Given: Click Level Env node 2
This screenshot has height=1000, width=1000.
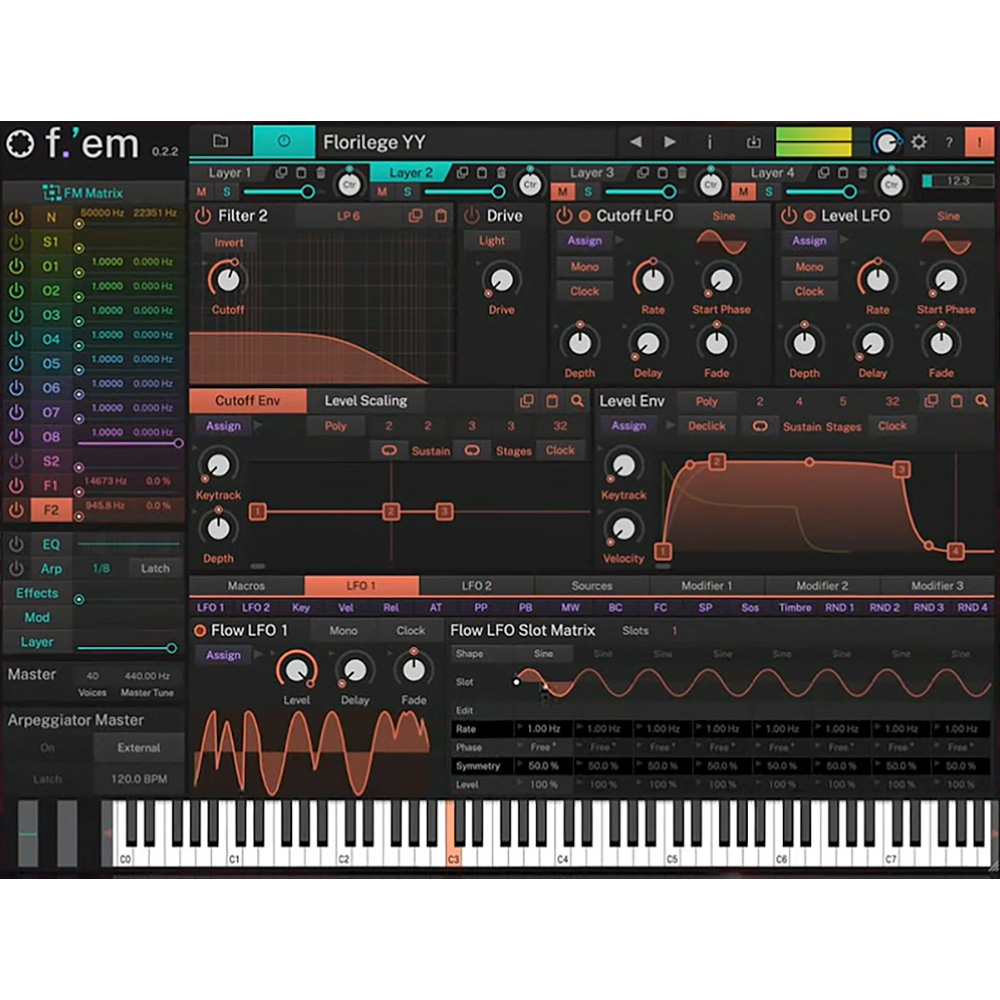Looking at the screenshot, I should click(717, 461).
